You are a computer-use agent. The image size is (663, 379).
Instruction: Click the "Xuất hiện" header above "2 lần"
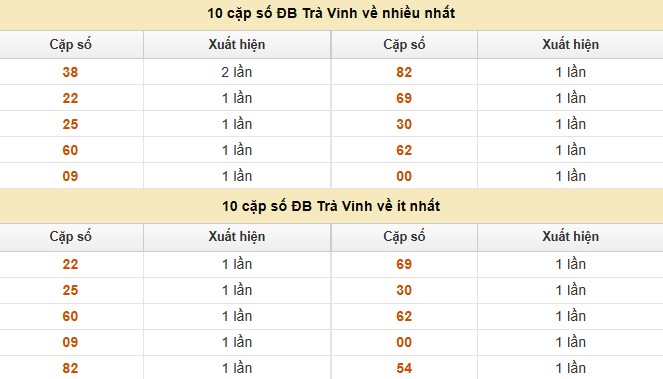237,44
